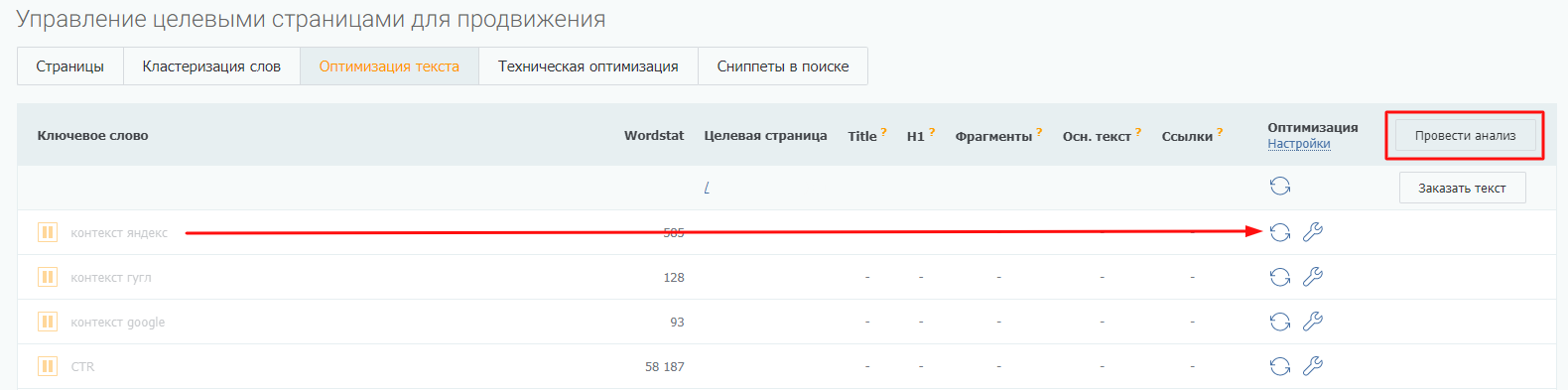Open the «Техническая оптимизация» tab

coord(588,66)
